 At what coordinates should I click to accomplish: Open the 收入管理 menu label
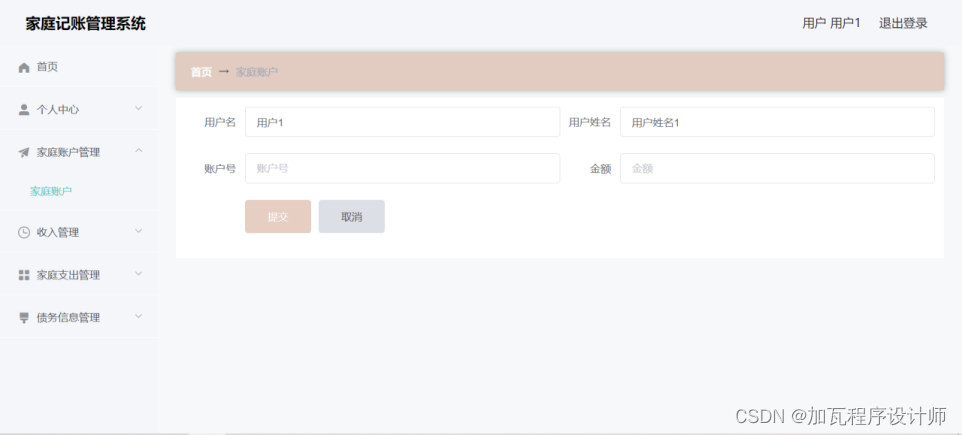(58, 233)
